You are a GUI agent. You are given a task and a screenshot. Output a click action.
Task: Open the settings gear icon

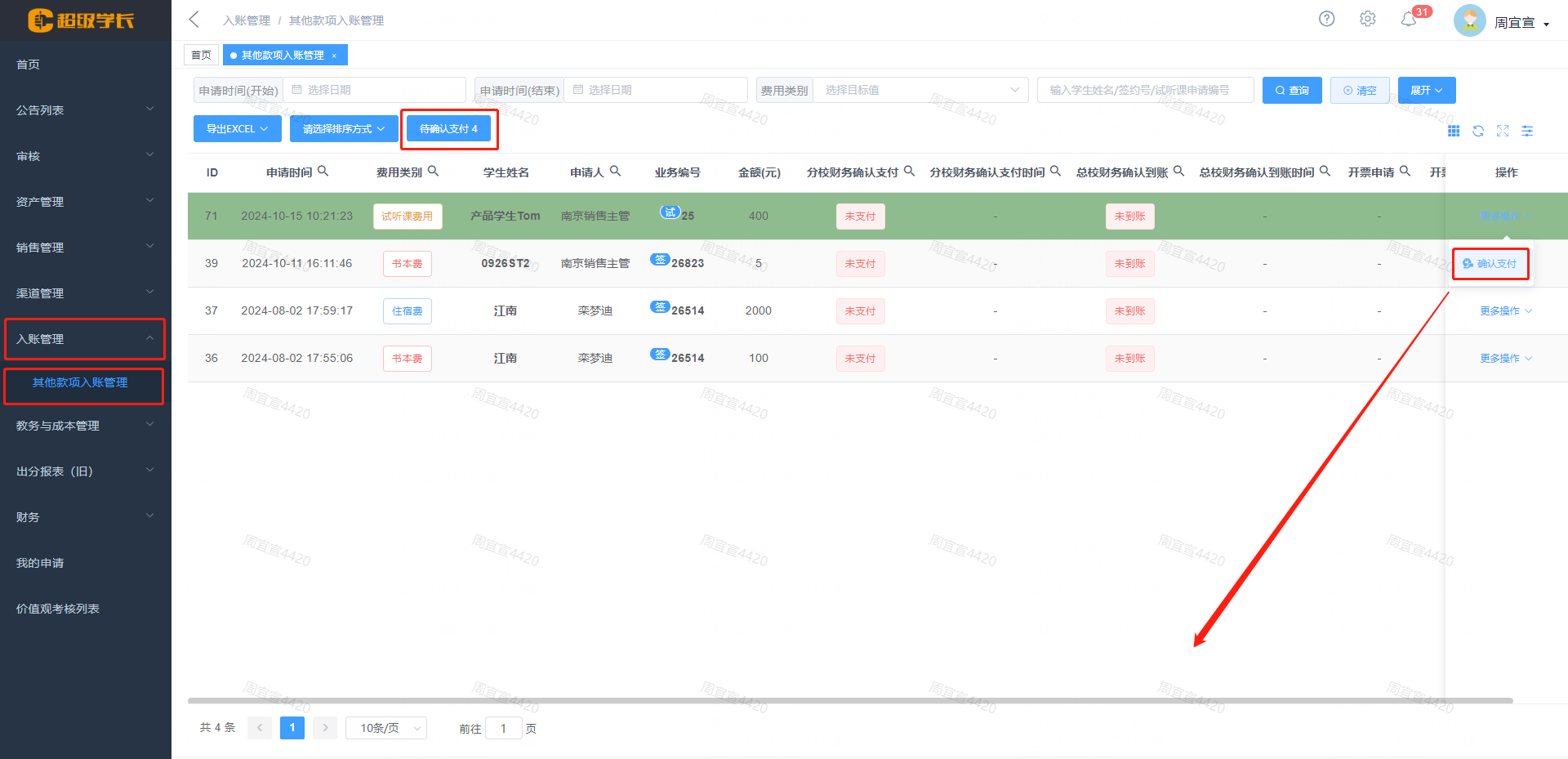pyautogui.click(x=1367, y=18)
